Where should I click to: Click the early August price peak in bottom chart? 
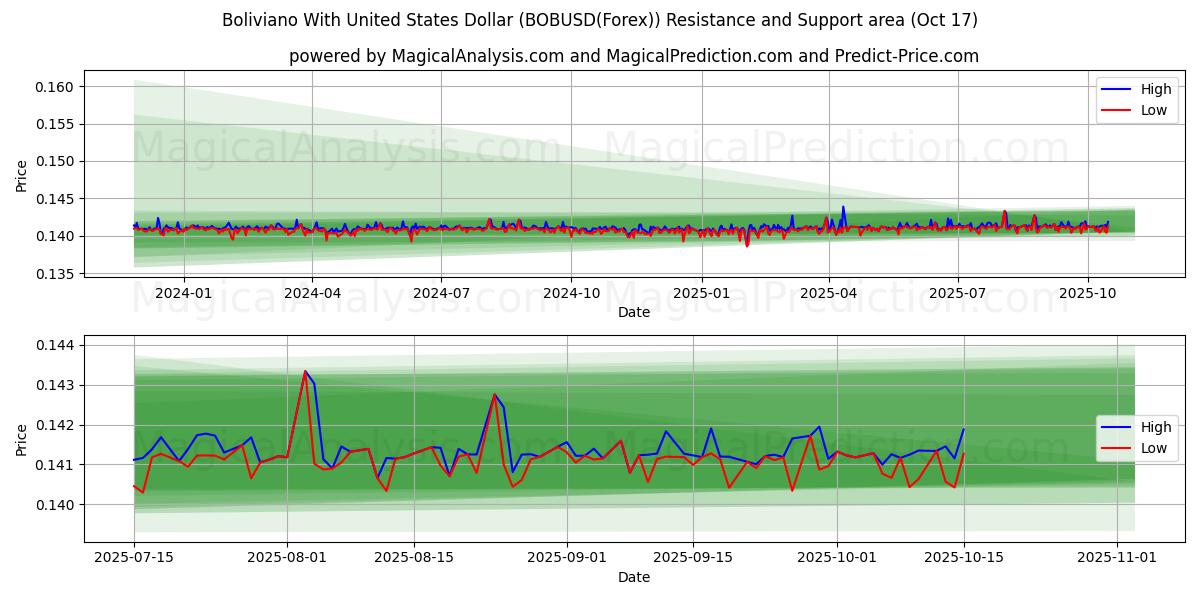pyautogui.click(x=305, y=372)
